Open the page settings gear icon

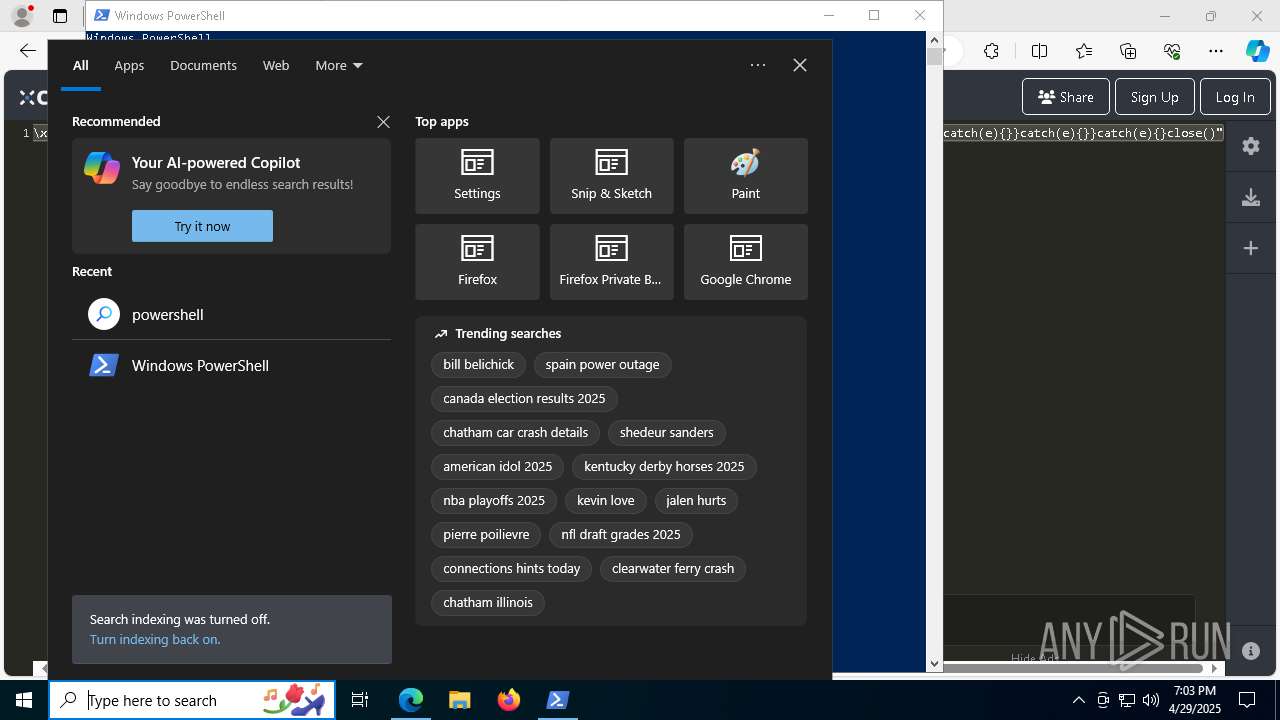[1251, 146]
